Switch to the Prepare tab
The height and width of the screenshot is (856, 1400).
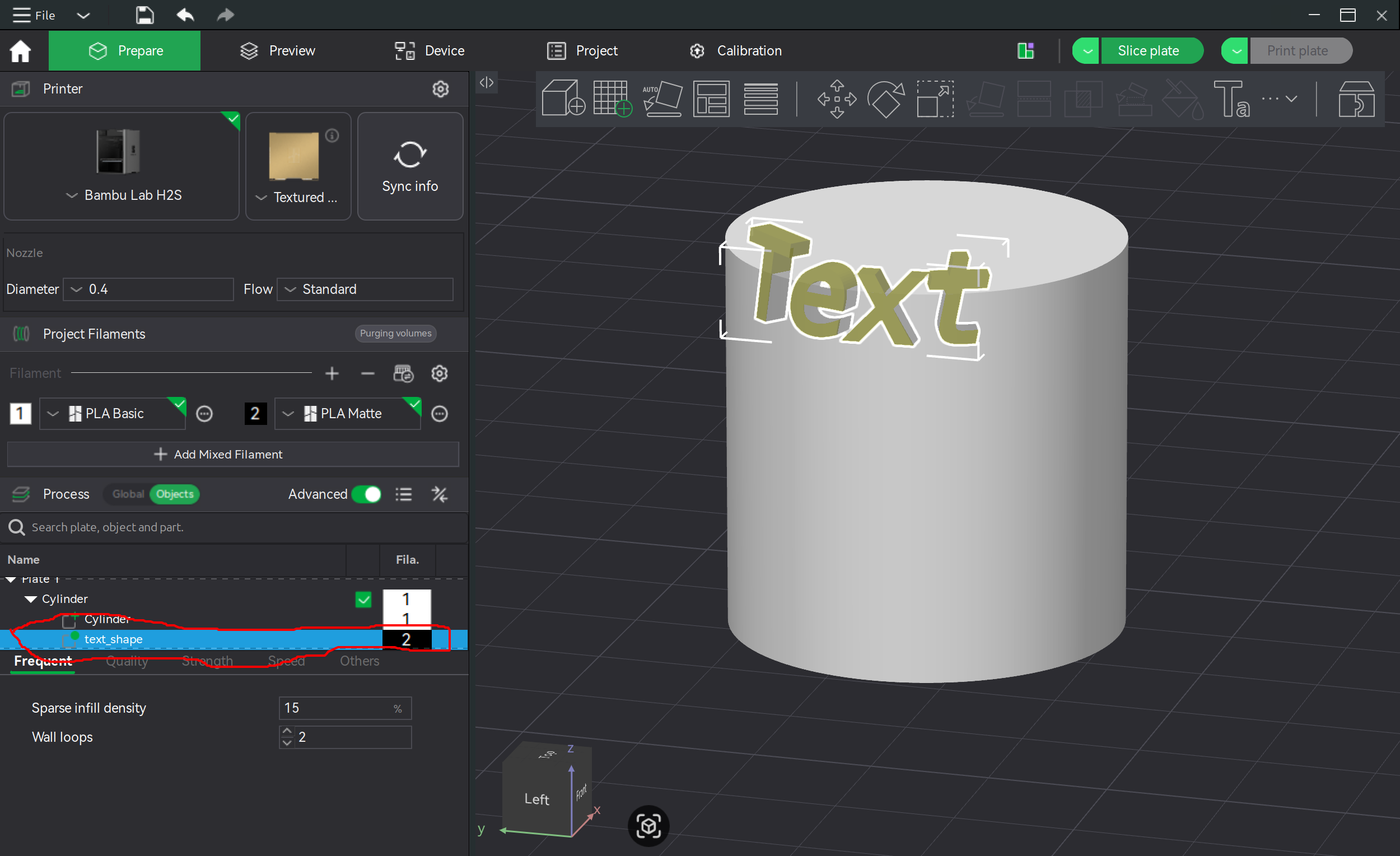124,51
